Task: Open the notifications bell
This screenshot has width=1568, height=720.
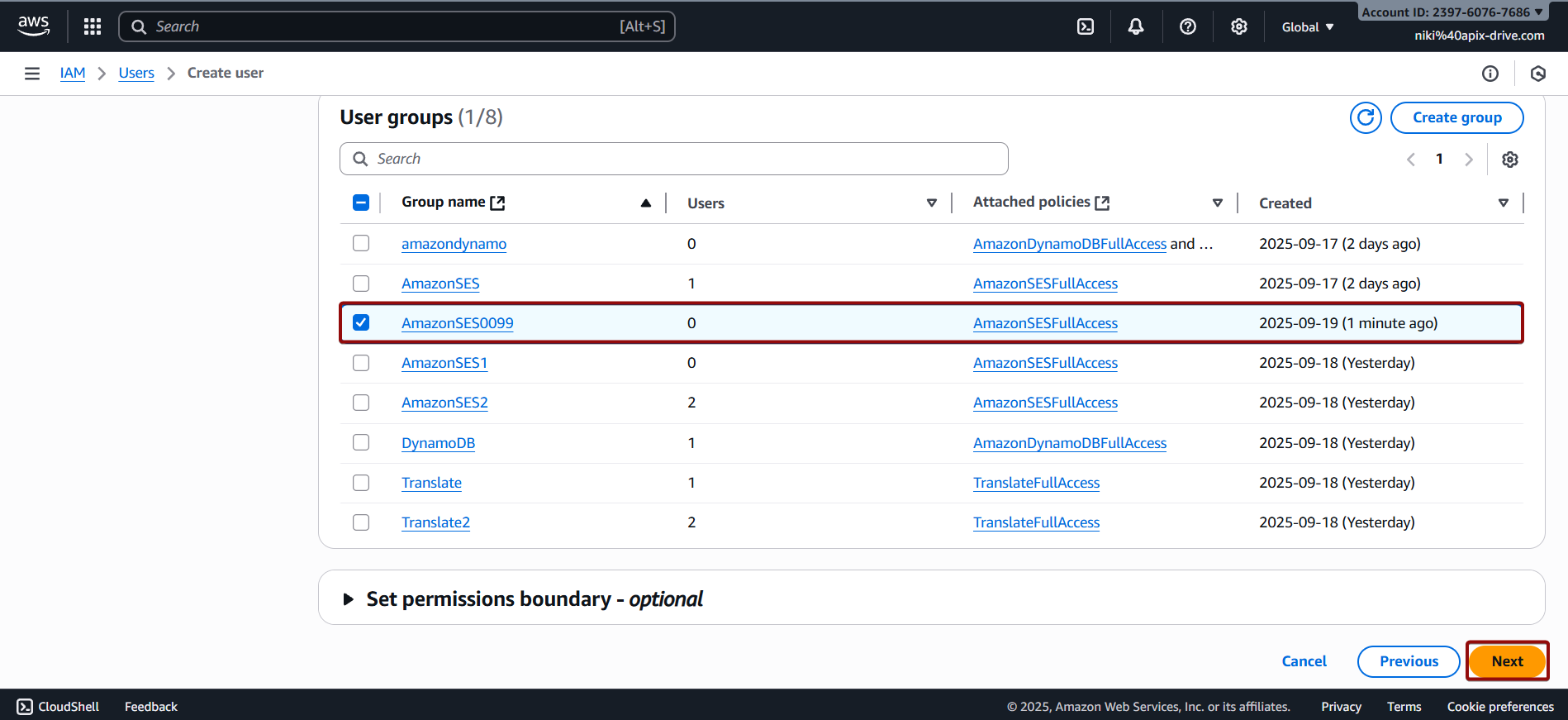Action: point(1136,26)
